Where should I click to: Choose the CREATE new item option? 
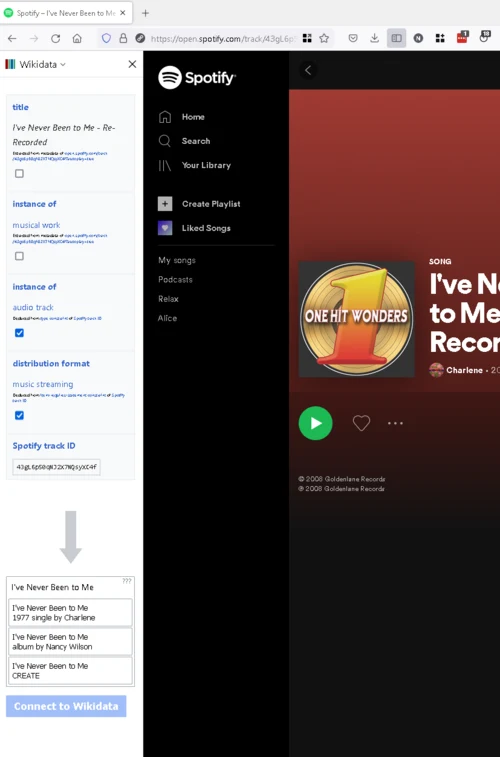point(70,671)
